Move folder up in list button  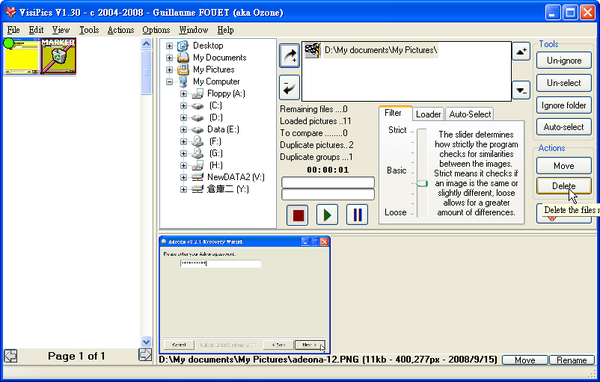coord(521,51)
